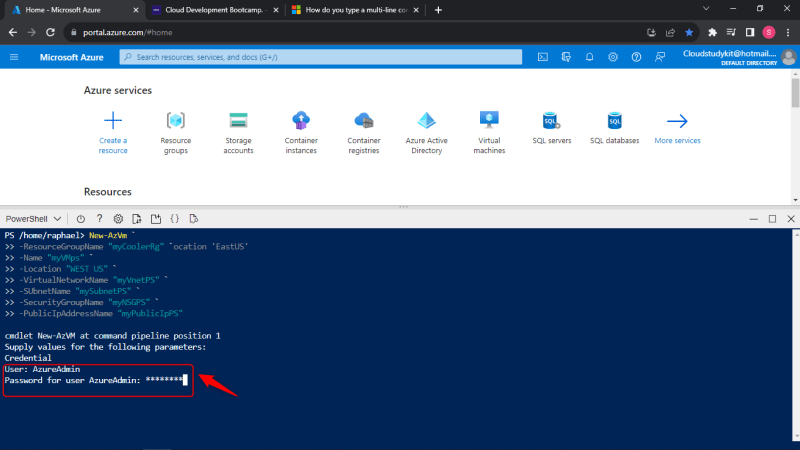Open Cloud Shell from the top bar

point(542,57)
